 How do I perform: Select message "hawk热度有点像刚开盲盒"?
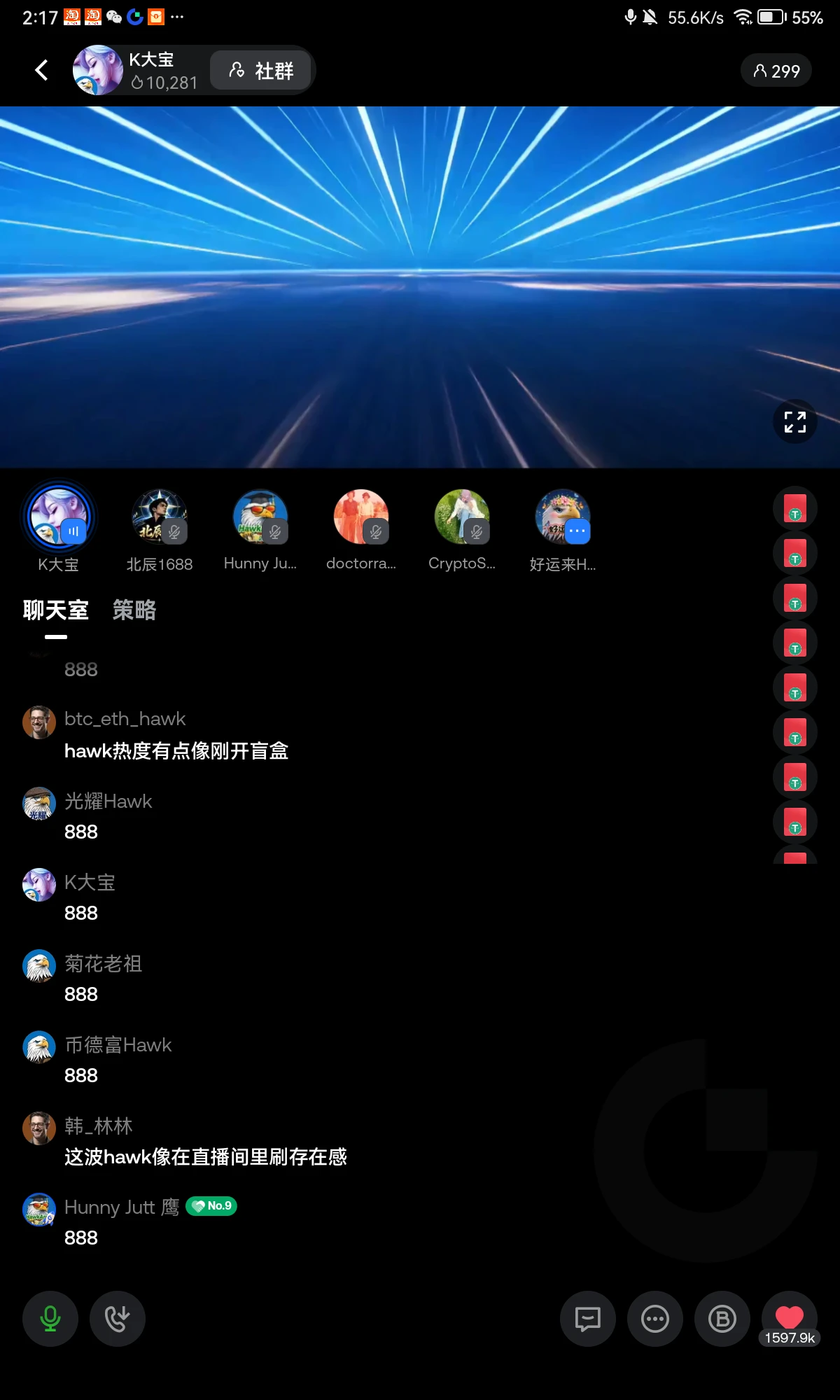coord(176,751)
